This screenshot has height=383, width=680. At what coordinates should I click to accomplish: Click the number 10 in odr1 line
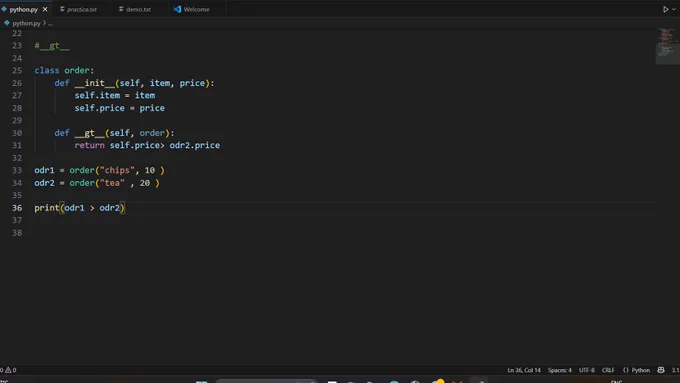[150, 170]
